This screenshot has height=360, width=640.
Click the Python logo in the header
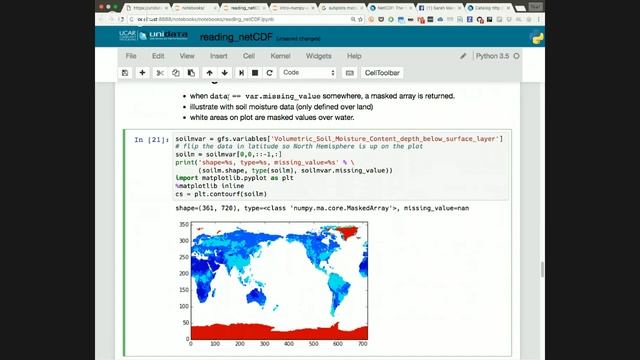(536, 37)
